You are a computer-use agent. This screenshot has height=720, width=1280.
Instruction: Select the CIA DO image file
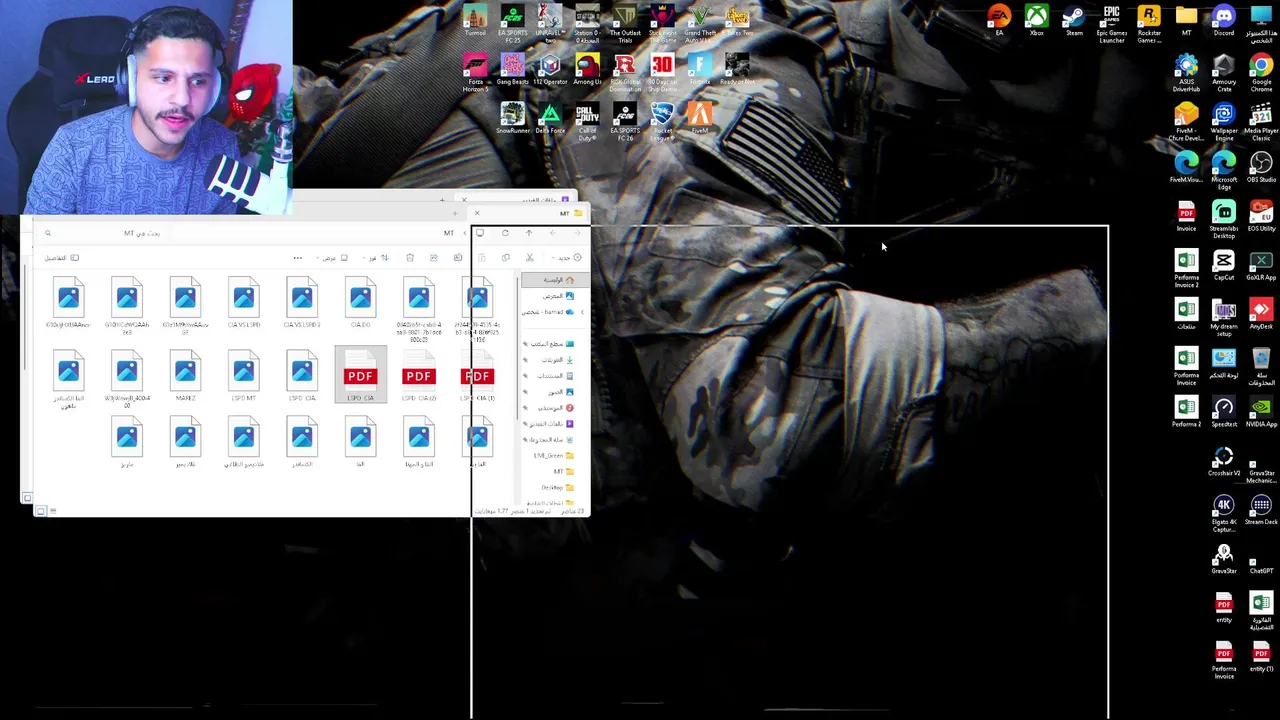360,305
